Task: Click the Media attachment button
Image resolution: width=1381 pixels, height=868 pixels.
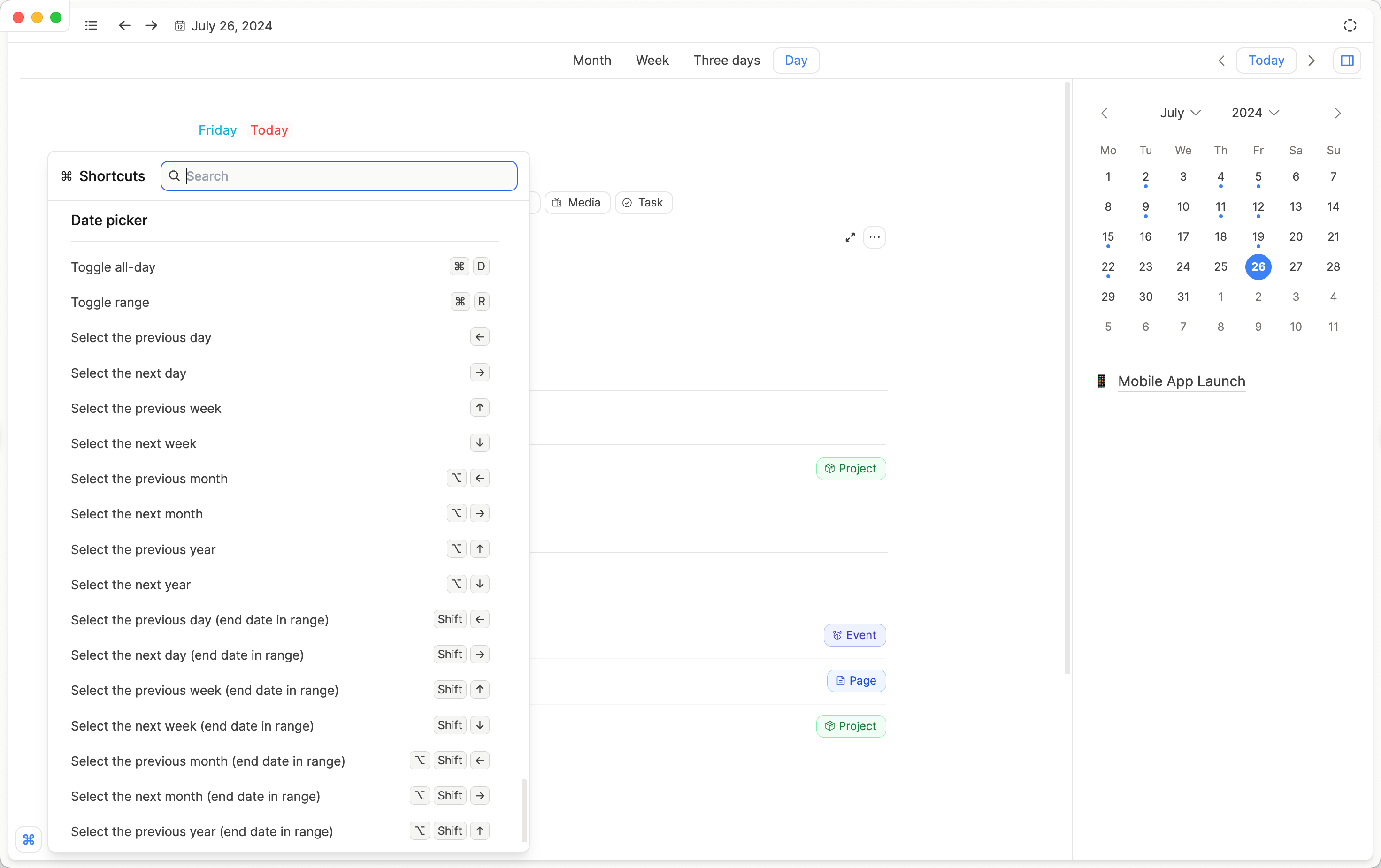Action: point(577,202)
